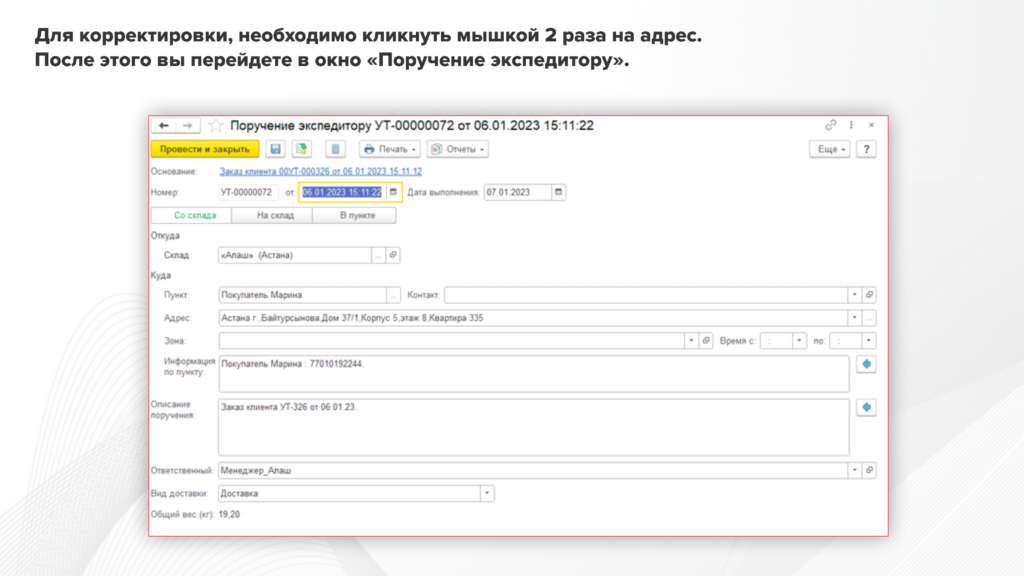Open the Зона item card icon
Screen dimensions: 1024x576
[706, 341]
